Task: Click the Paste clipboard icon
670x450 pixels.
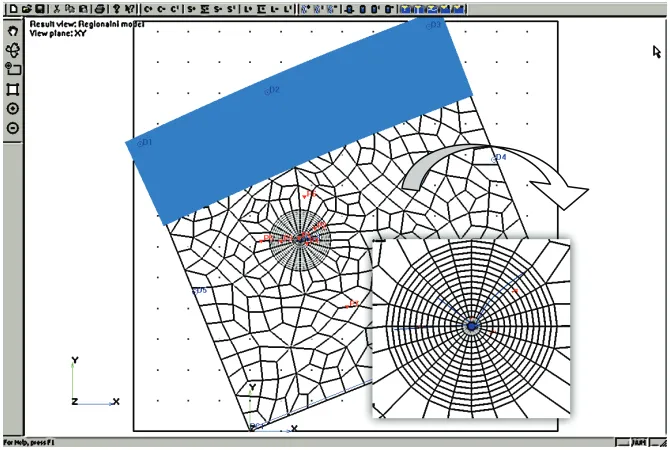Action: (x=83, y=9)
